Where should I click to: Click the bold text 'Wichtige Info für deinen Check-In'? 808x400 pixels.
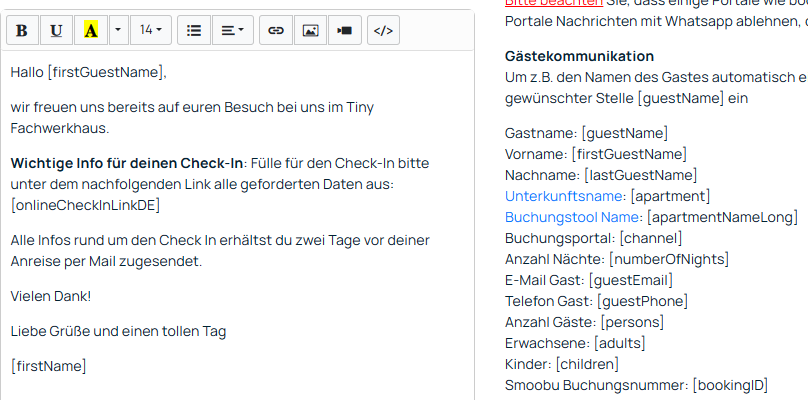point(127,163)
